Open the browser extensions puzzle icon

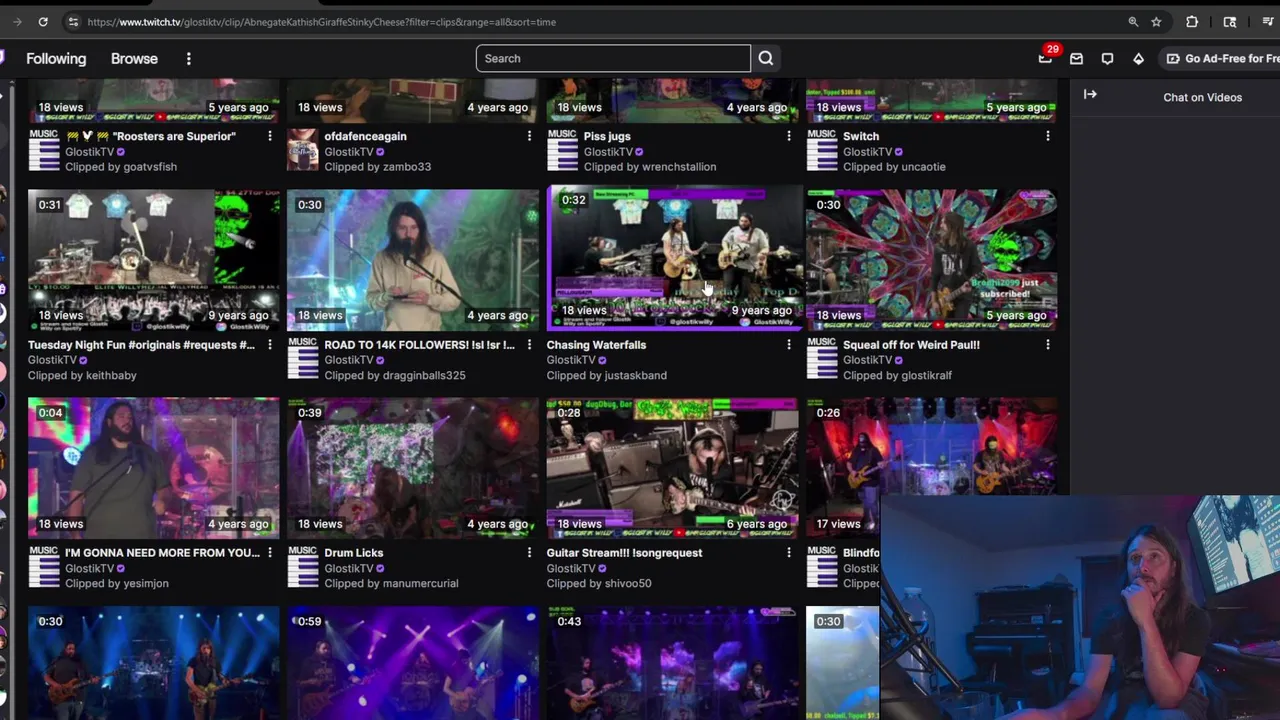1192,22
